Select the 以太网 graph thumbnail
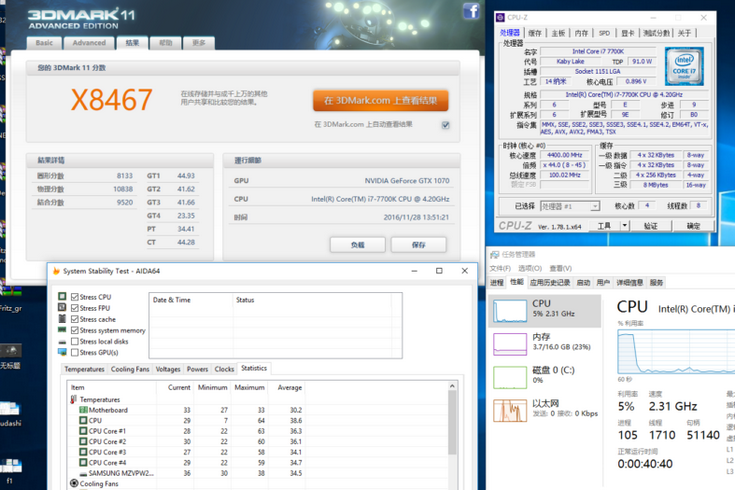The image size is (735, 490). coord(510,411)
